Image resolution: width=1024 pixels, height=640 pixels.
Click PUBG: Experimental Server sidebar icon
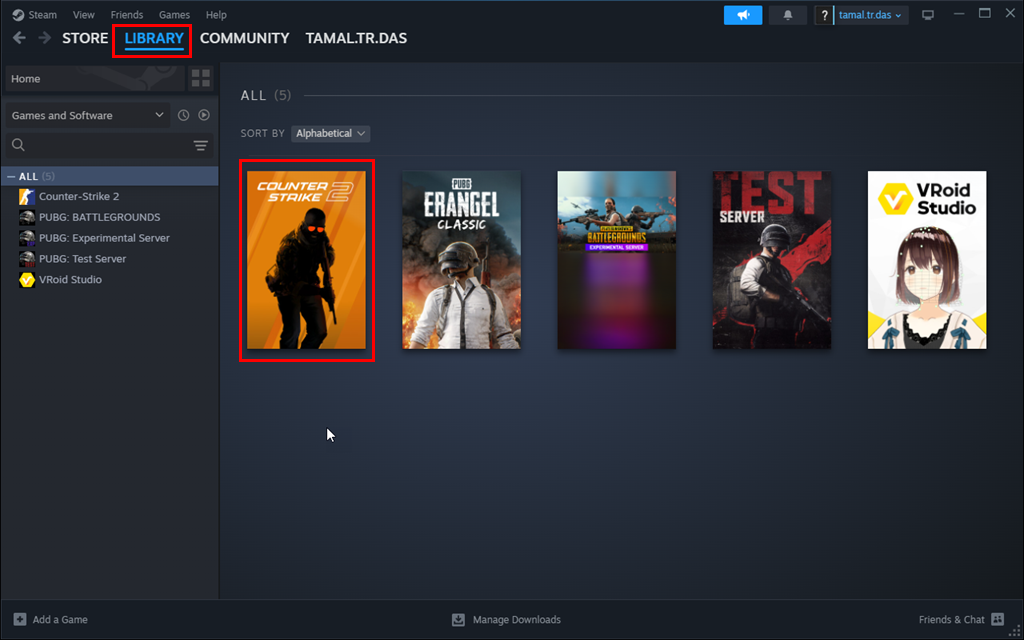pos(27,238)
